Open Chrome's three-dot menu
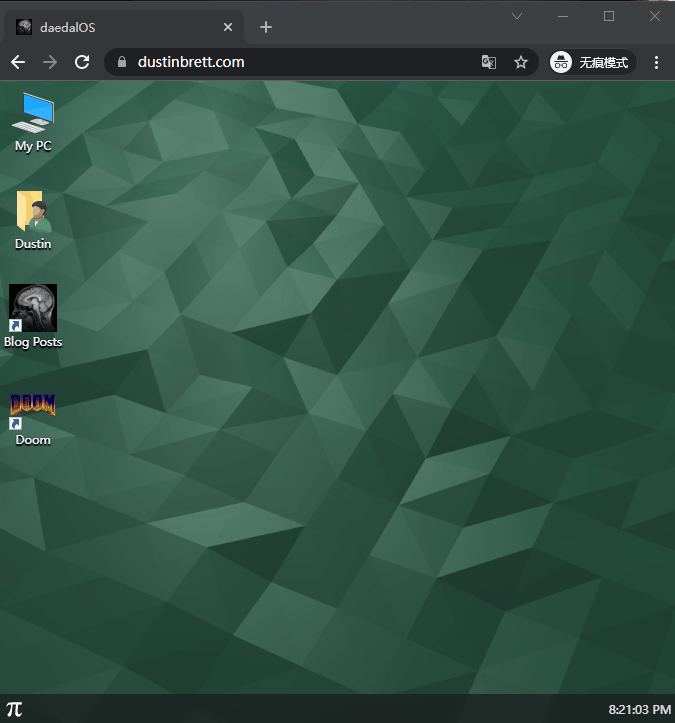The width and height of the screenshot is (675, 723). (656, 62)
